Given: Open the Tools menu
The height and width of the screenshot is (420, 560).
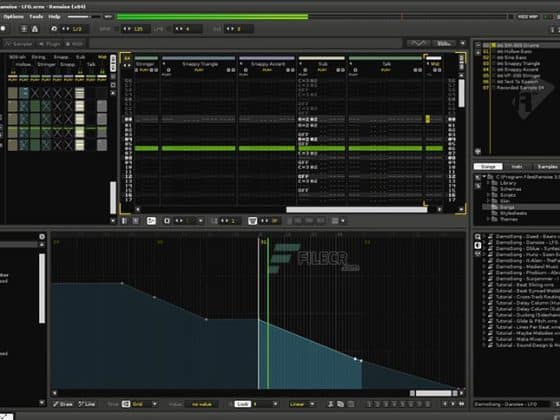Looking at the screenshot, I should [x=36, y=17].
